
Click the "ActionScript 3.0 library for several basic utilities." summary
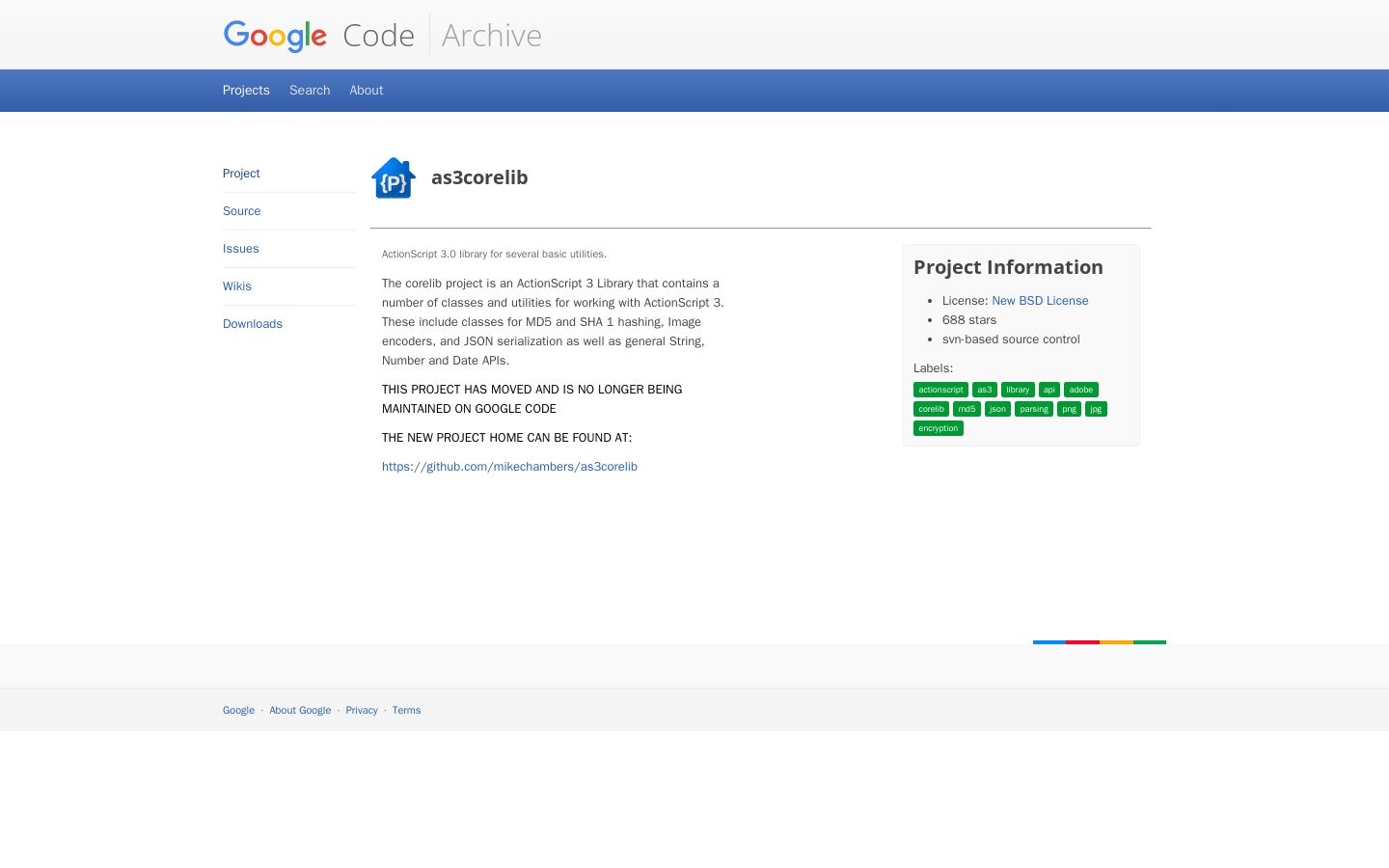[494, 255]
